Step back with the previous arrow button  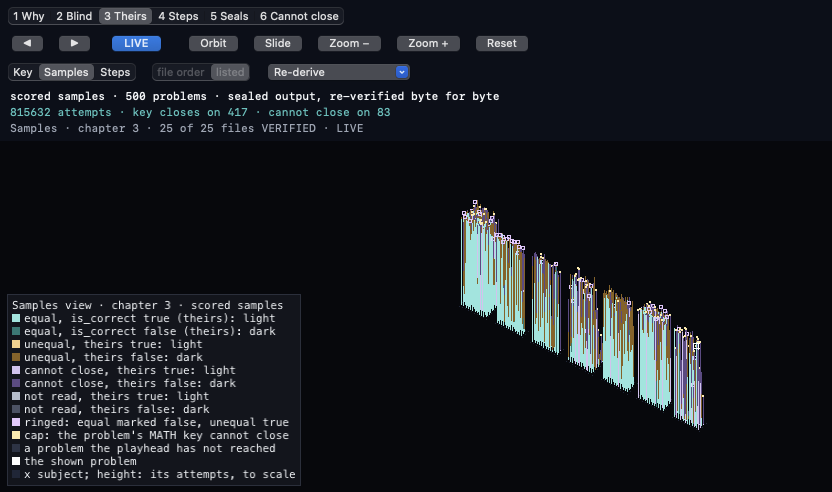(x=27, y=44)
